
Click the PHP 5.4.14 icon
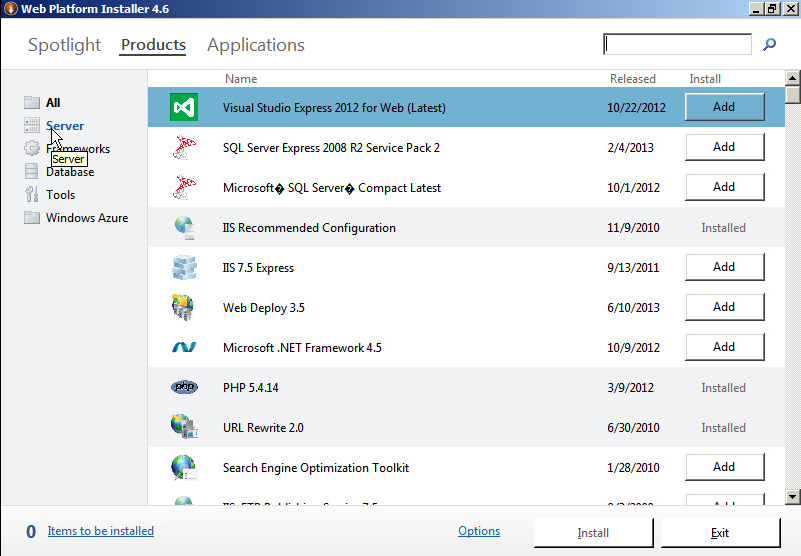click(184, 388)
